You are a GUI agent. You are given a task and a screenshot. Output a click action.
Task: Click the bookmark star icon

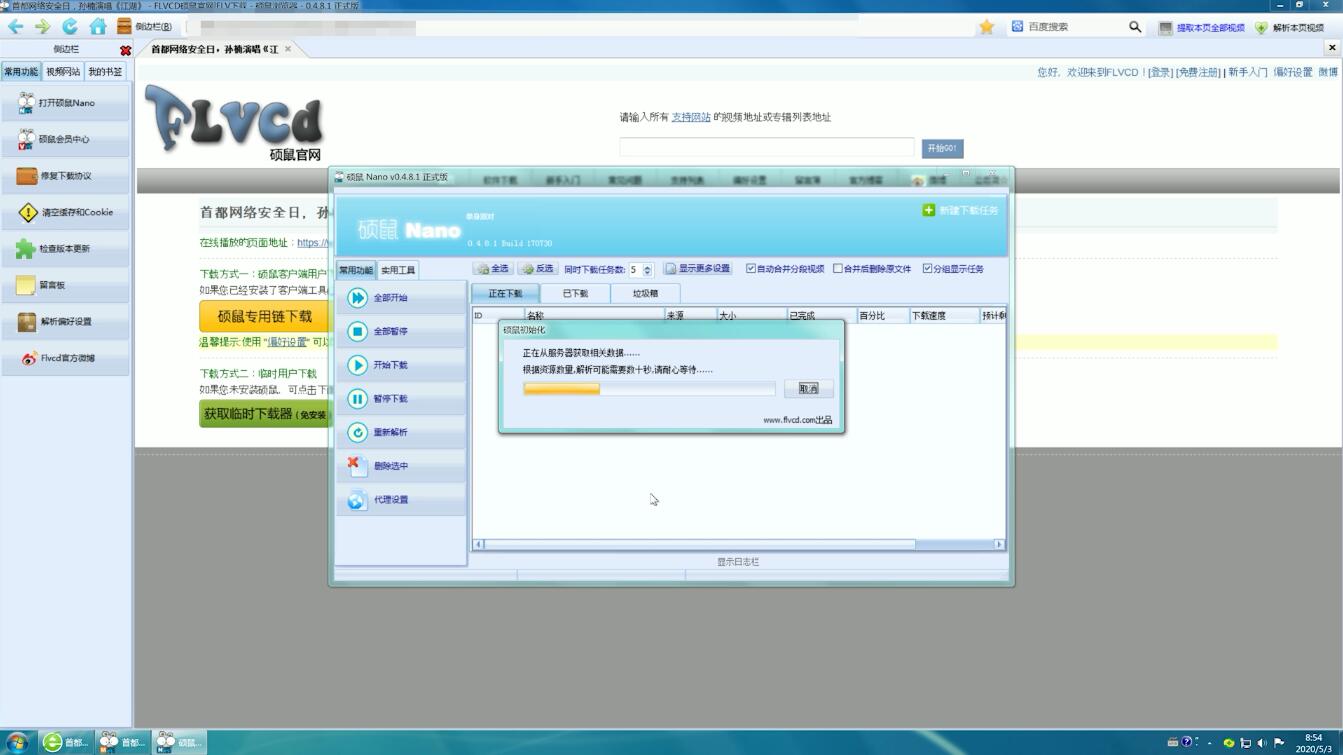click(986, 27)
